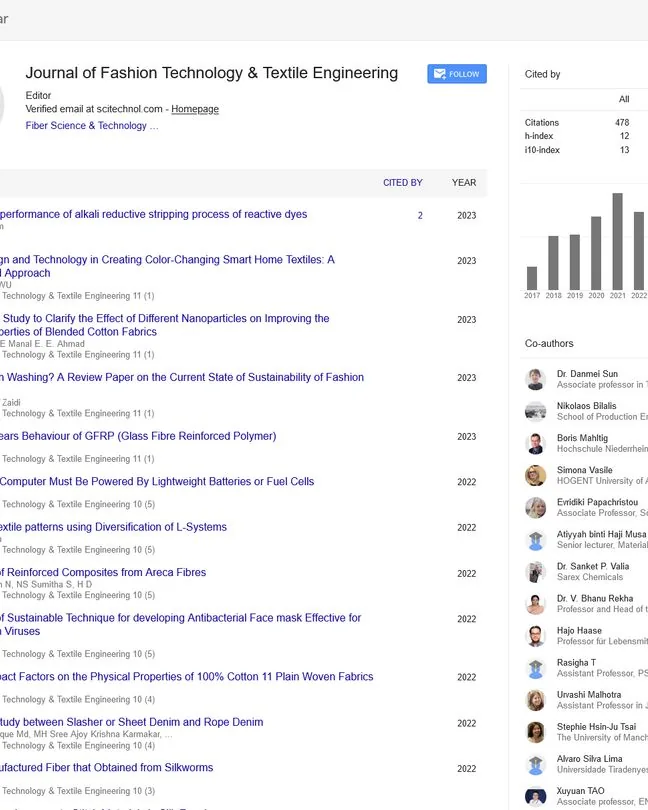Viewport: 648px width, 810px height.
Task: Click Rasigha T default avatar icon
Action: point(535,668)
